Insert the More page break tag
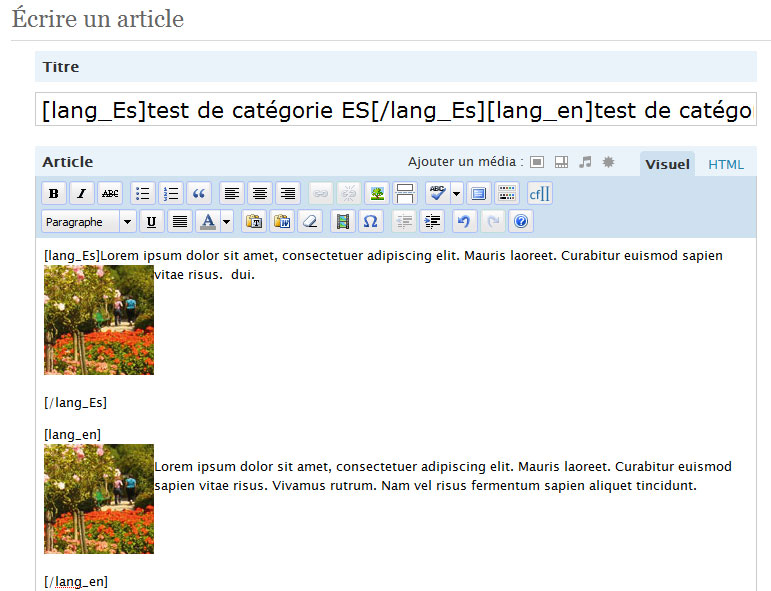Image resolution: width=771 pixels, height=591 pixels. pos(405,194)
